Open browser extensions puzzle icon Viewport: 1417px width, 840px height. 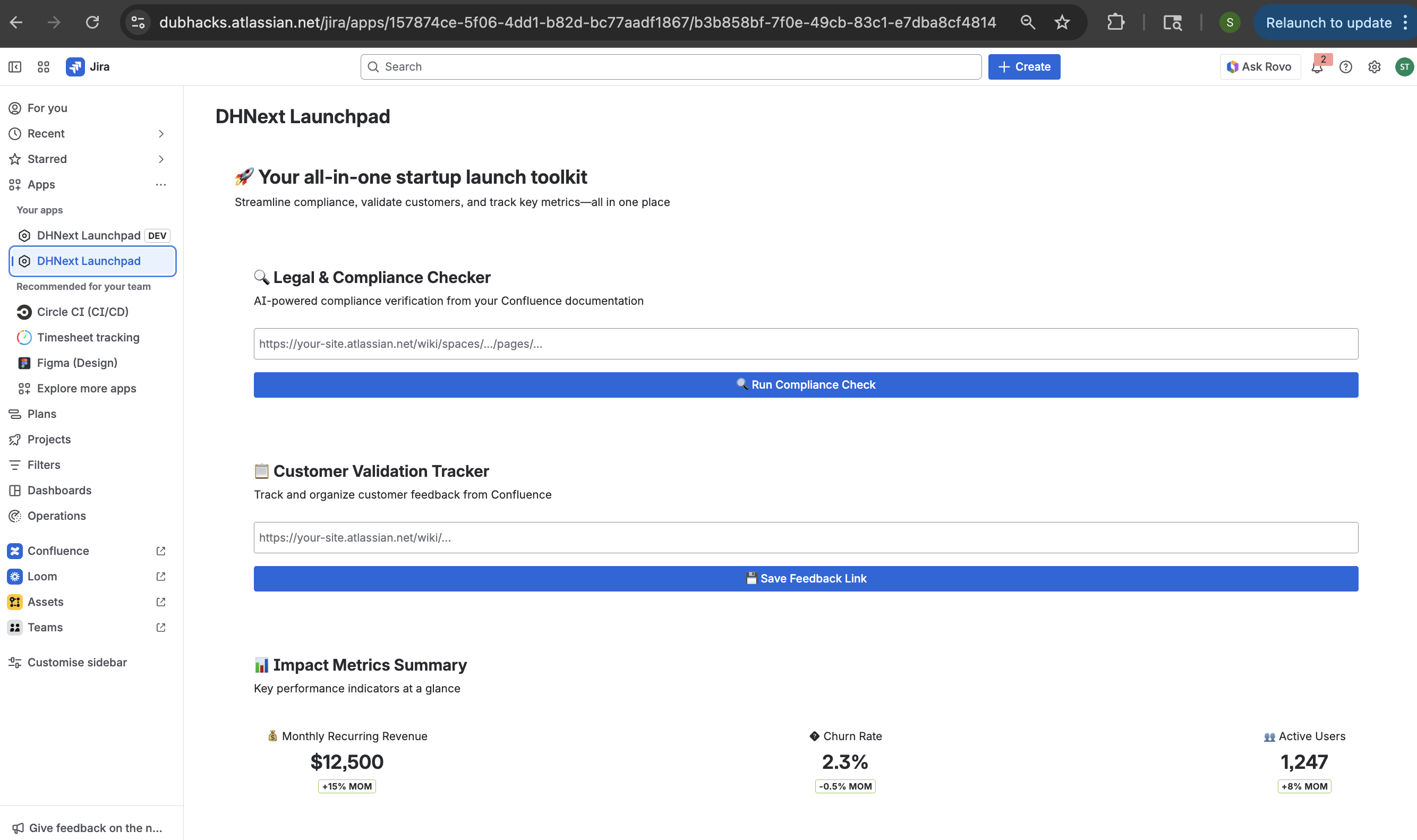click(1115, 23)
